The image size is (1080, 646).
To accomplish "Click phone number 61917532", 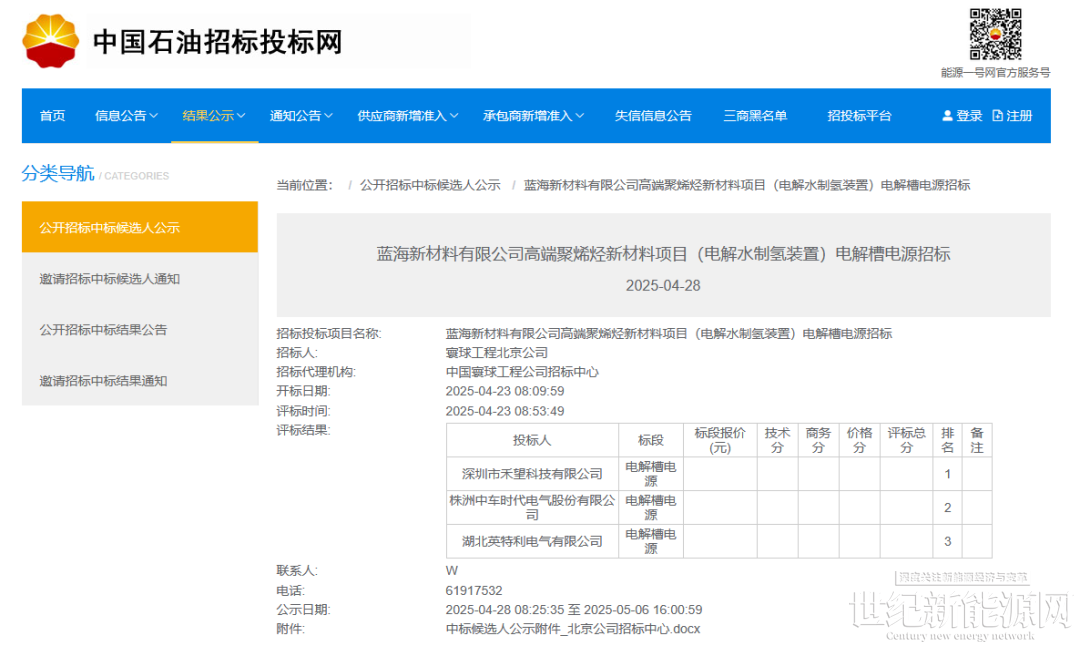I will click(474, 590).
